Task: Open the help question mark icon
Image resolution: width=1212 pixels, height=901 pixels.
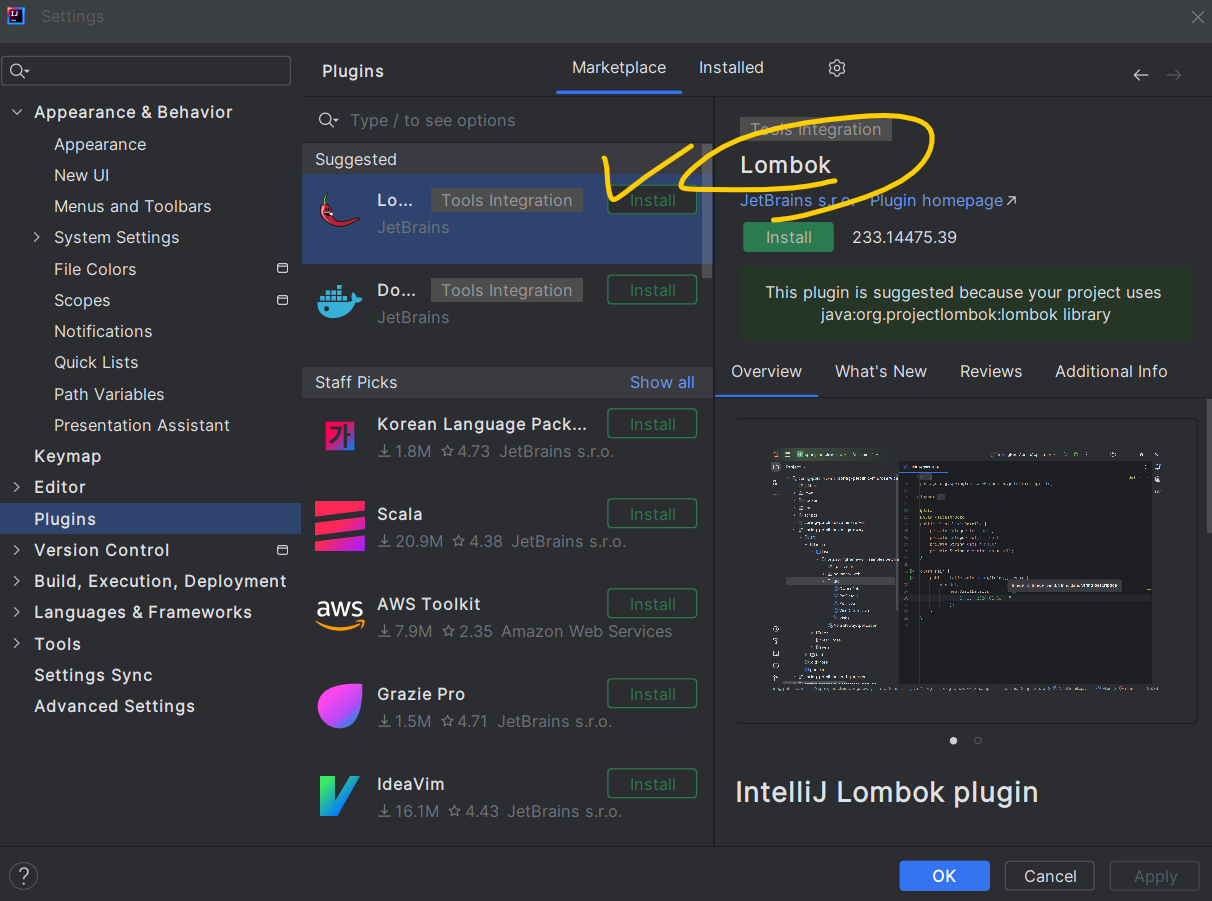Action: tap(23, 876)
